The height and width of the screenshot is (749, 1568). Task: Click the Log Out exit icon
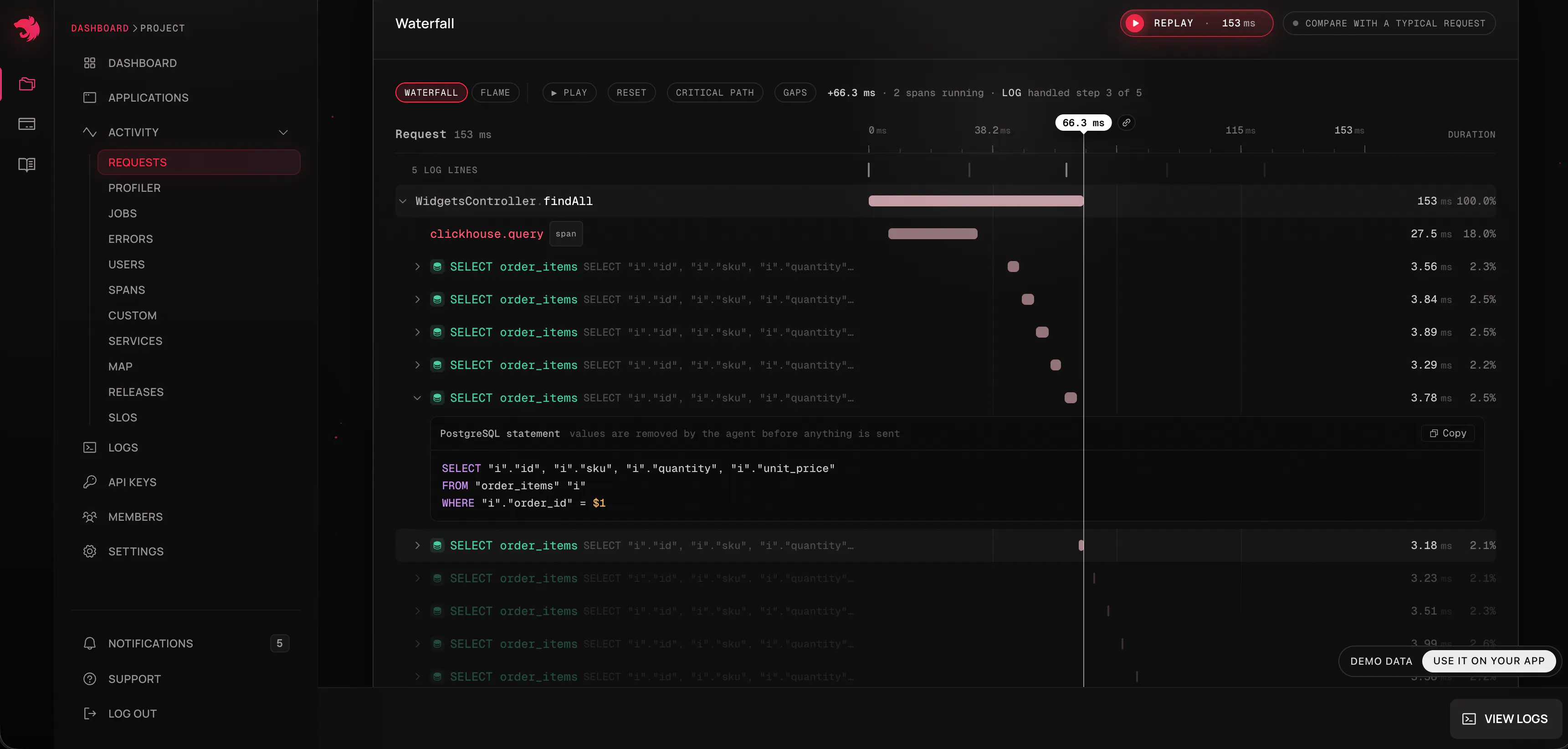[x=89, y=713]
